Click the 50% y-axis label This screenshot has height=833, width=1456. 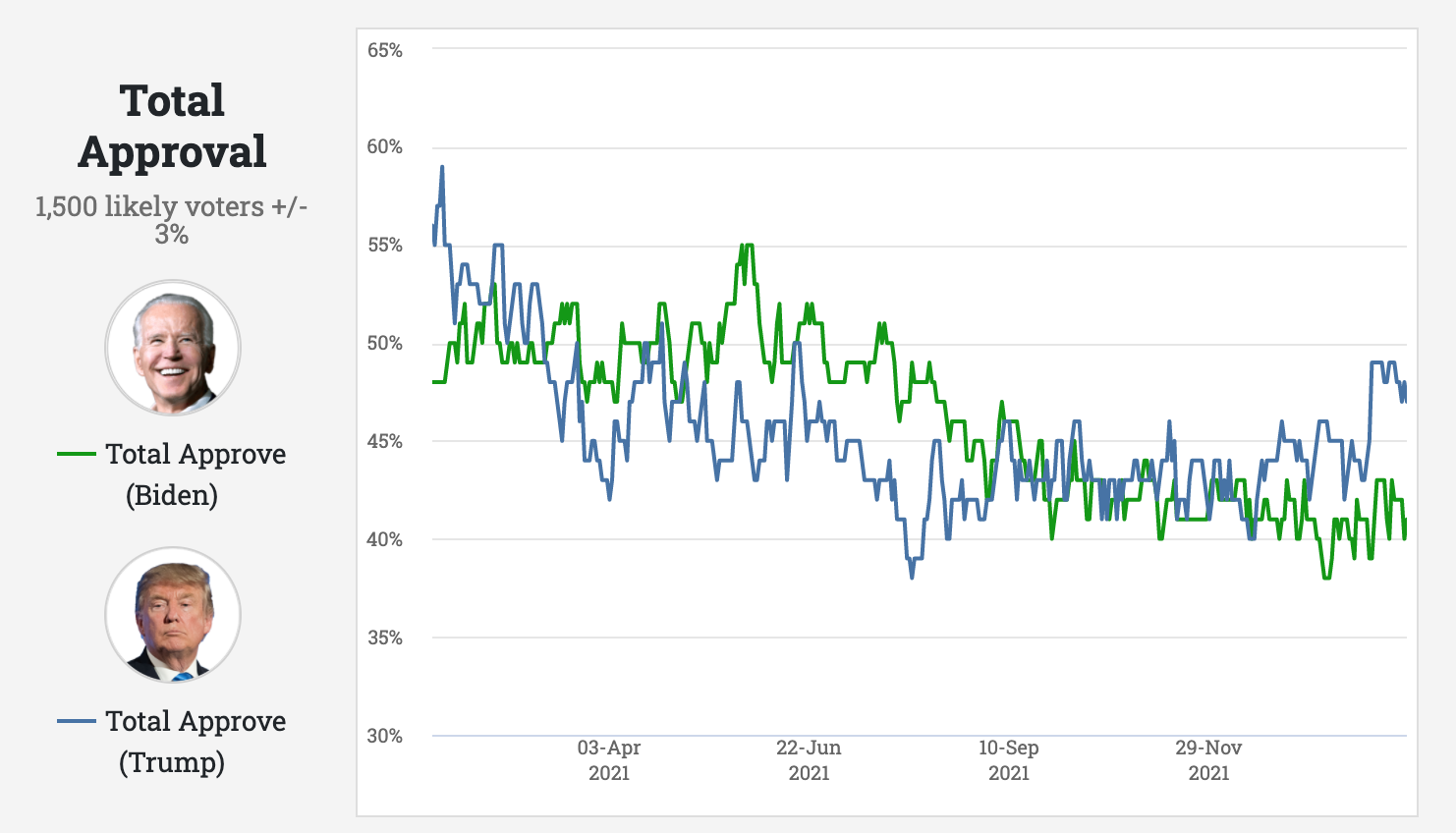click(385, 344)
